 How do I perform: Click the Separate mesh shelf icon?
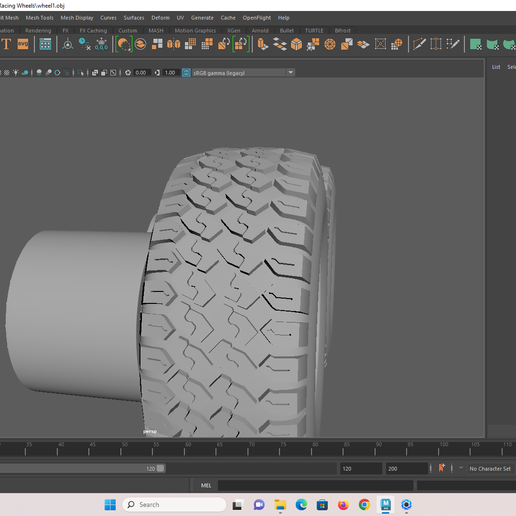tap(157, 44)
